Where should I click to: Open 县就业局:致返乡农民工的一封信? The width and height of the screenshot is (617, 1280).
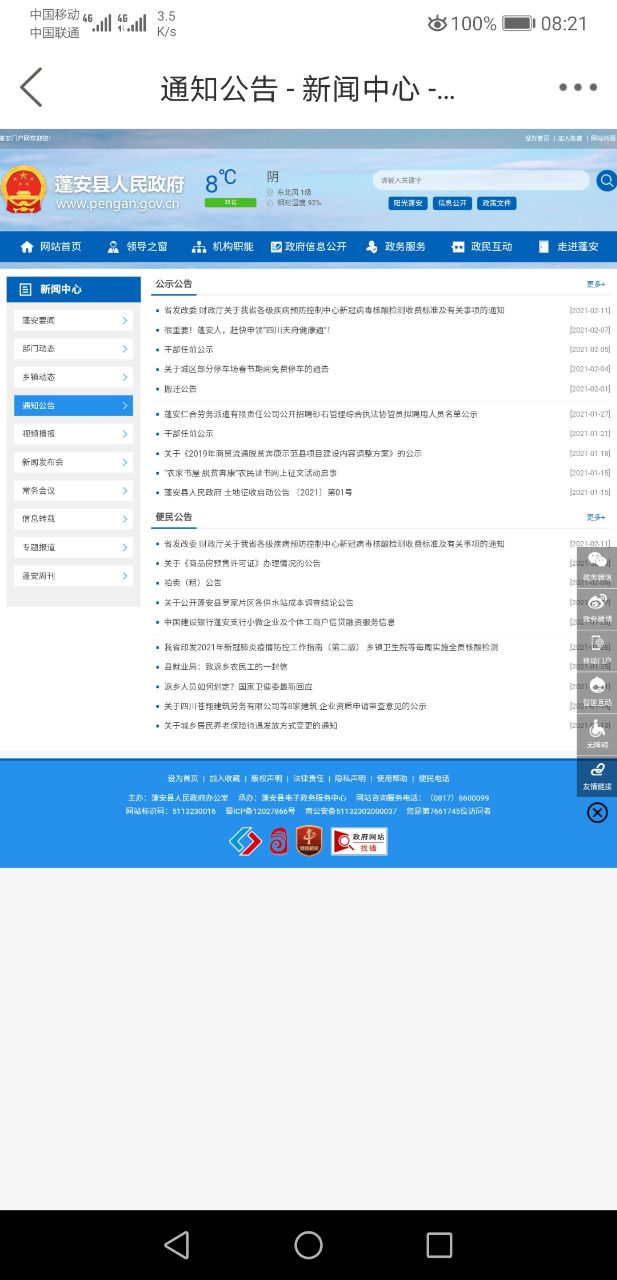(x=226, y=666)
